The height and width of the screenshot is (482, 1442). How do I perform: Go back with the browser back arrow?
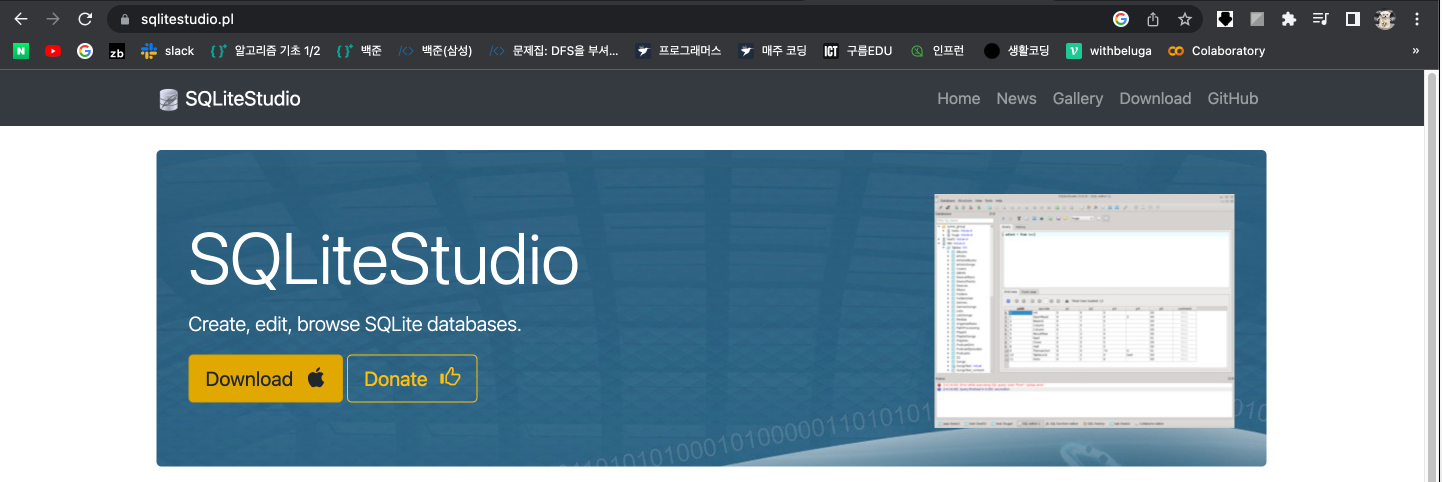[21, 19]
